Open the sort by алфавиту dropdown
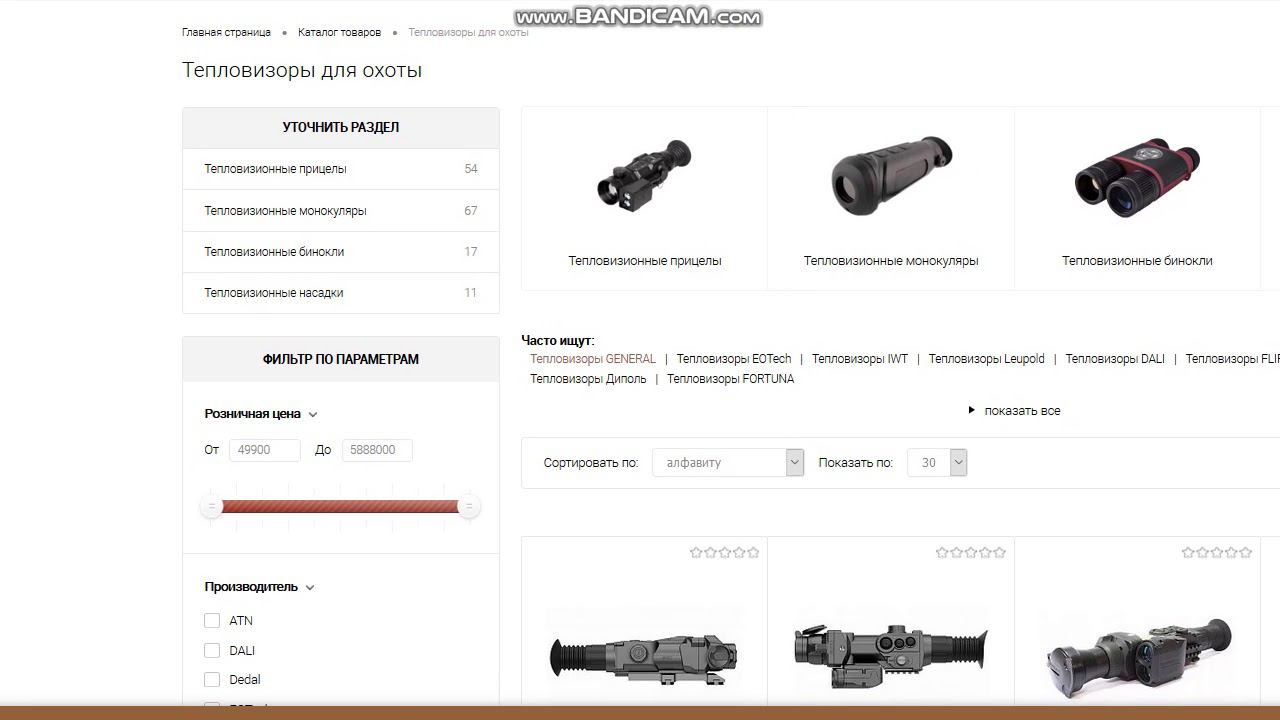 pyautogui.click(x=728, y=462)
